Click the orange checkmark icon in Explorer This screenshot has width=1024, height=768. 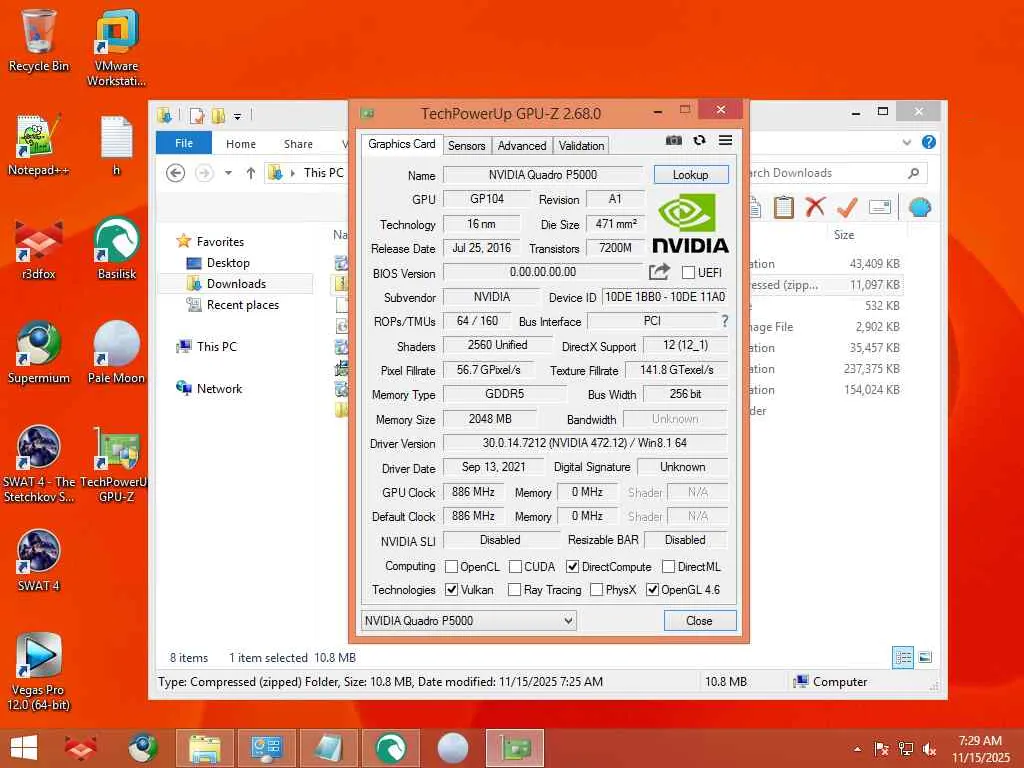click(847, 207)
